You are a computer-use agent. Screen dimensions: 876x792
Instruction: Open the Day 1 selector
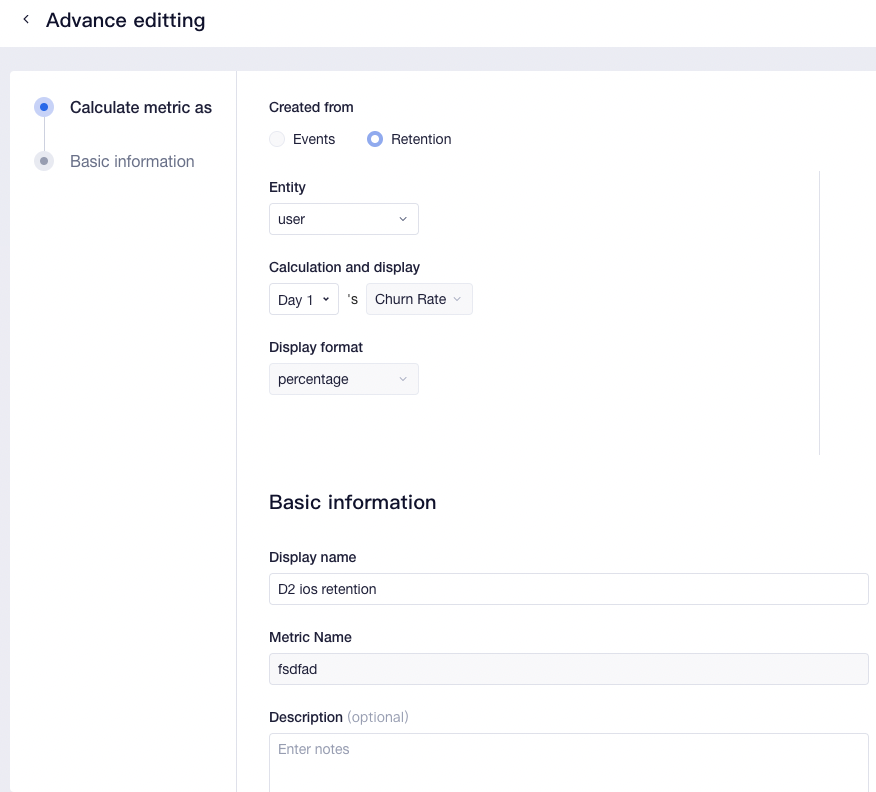pos(303,299)
